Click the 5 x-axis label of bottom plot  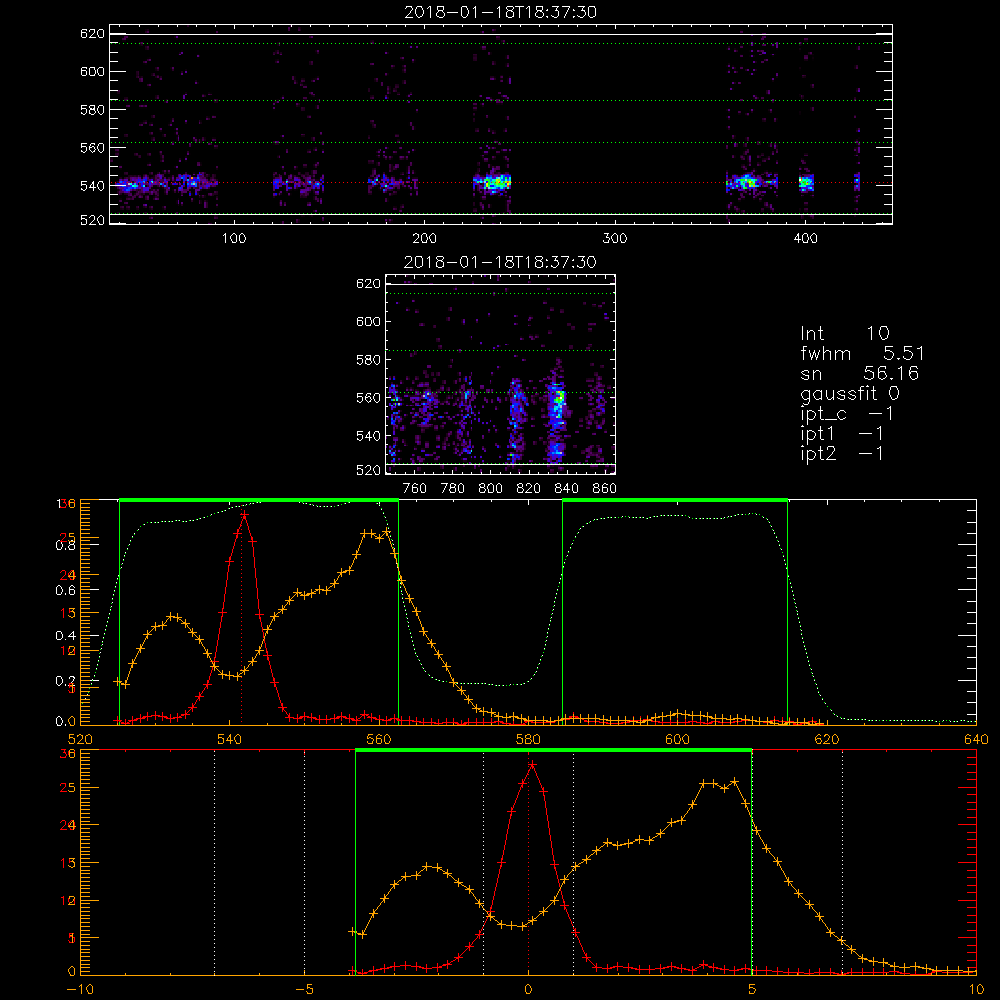[x=752, y=990]
